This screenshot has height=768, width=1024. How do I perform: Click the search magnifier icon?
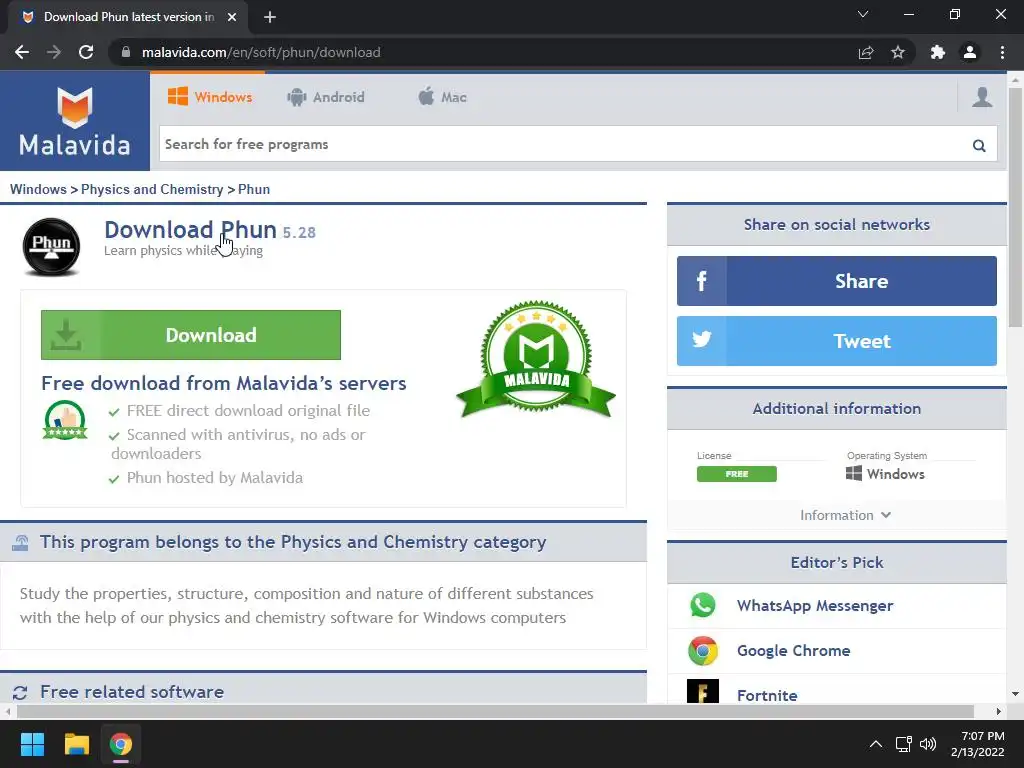(x=978, y=145)
